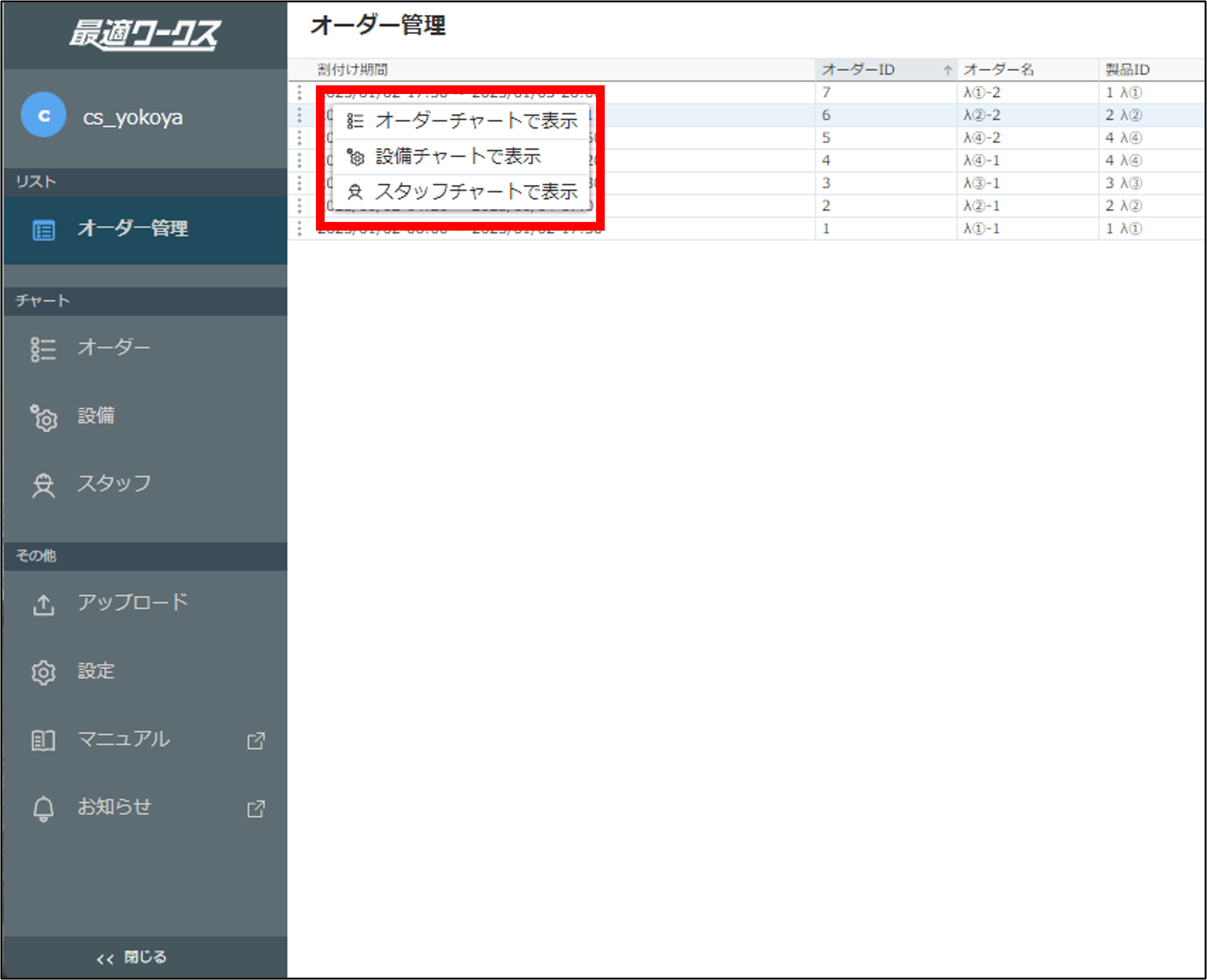Collapse sidebar with 閉じる button
Image resolution: width=1207 pixels, height=980 pixels.
coord(145,957)
